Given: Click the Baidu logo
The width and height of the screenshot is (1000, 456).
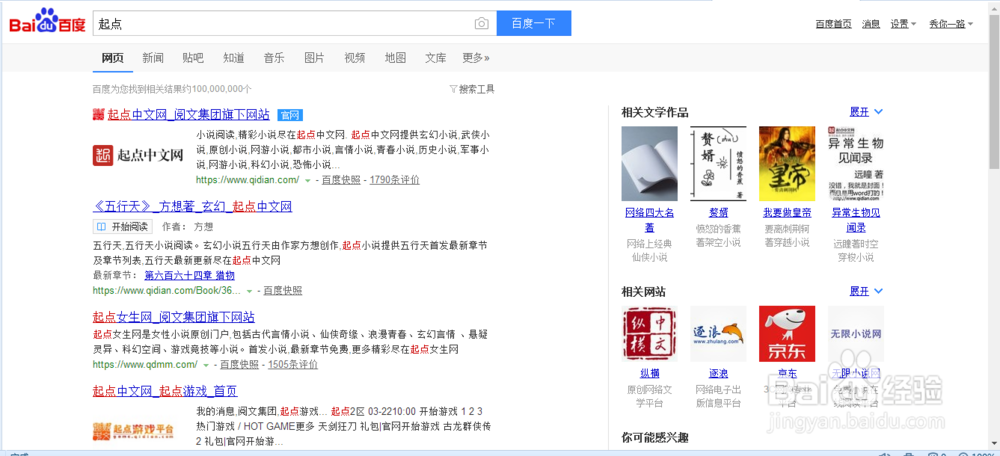Looking at the screenshot, I should pos(47,22).
